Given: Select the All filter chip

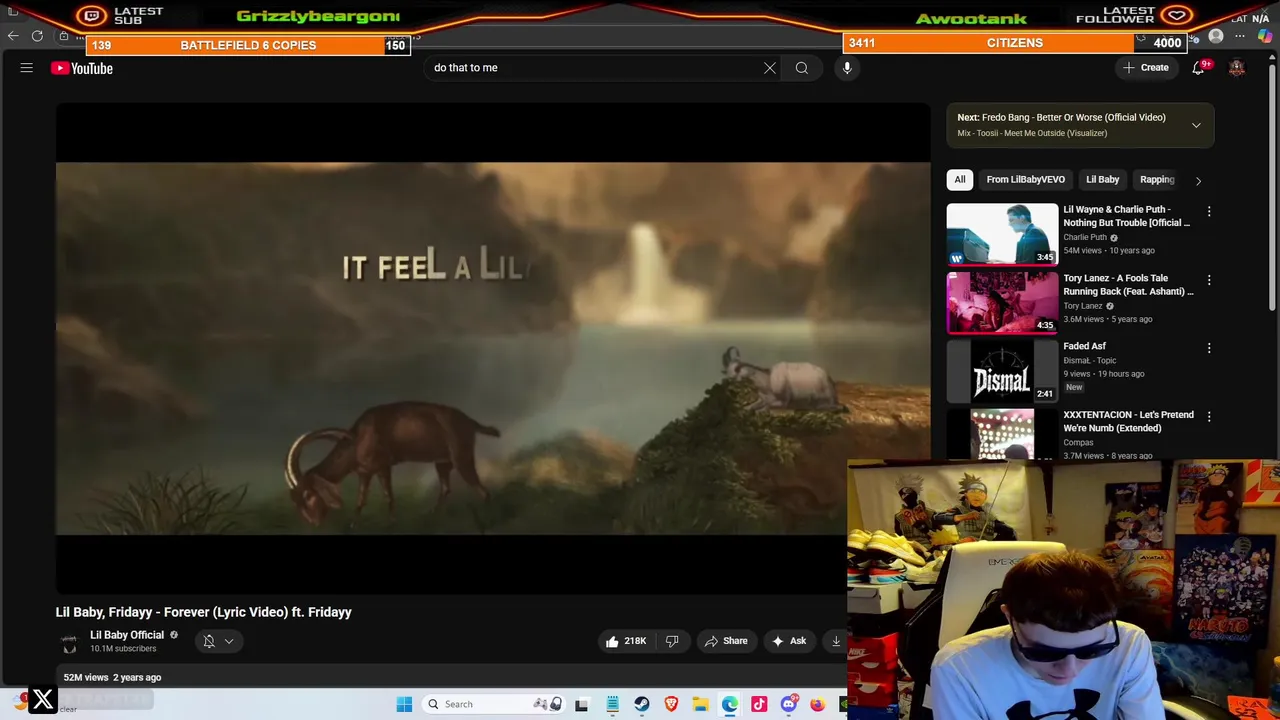Looking at the screenshot, I should (960, 180).
